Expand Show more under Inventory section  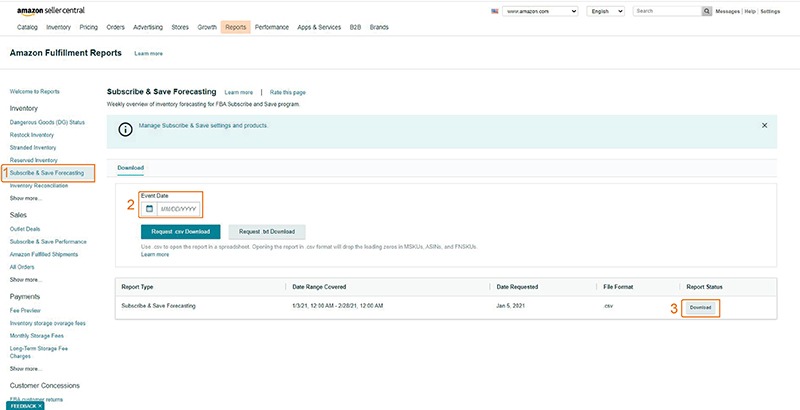point(26,198)
